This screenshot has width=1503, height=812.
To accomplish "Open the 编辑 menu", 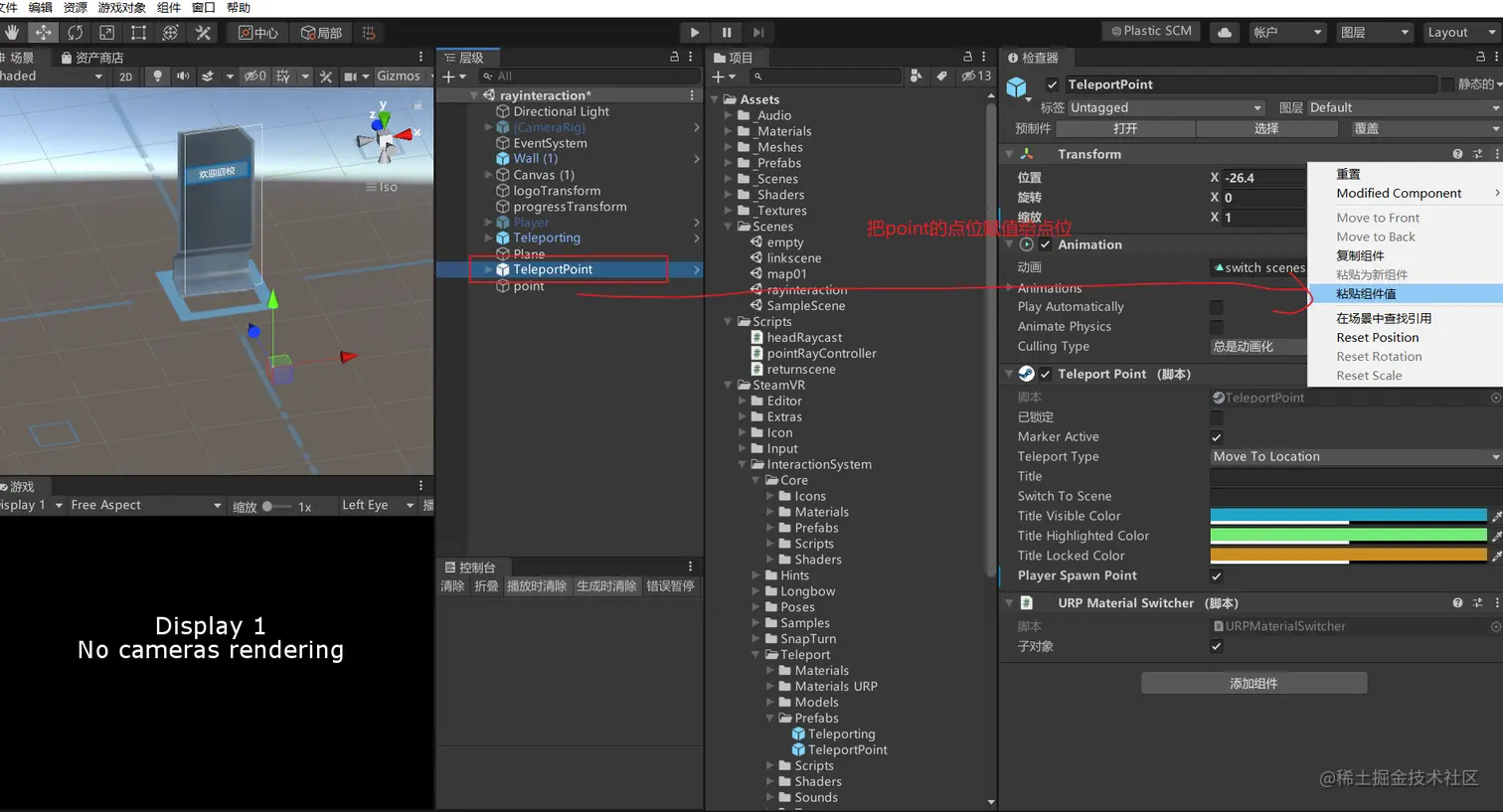I will click(41, 8).
